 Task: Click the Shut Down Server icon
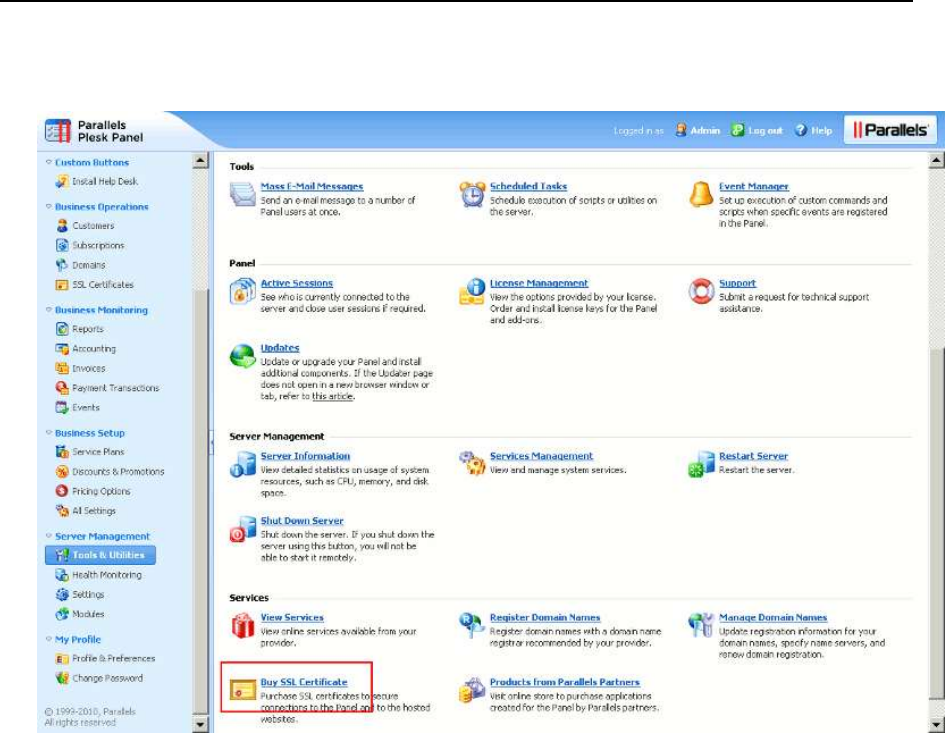point(242,529)
